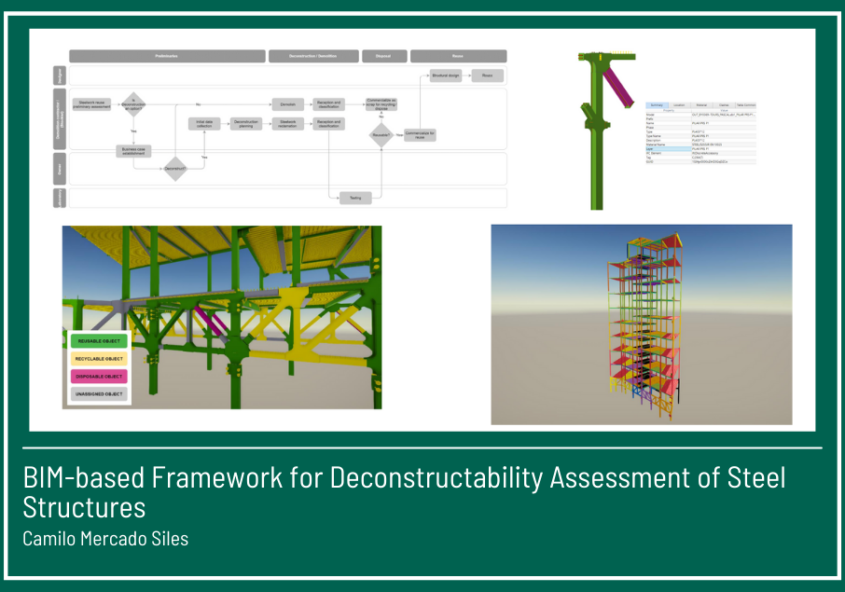This screenshot has height=592, width=845.
Task: Click the green Reusable Object legend button
Action: tap(98, 341)
